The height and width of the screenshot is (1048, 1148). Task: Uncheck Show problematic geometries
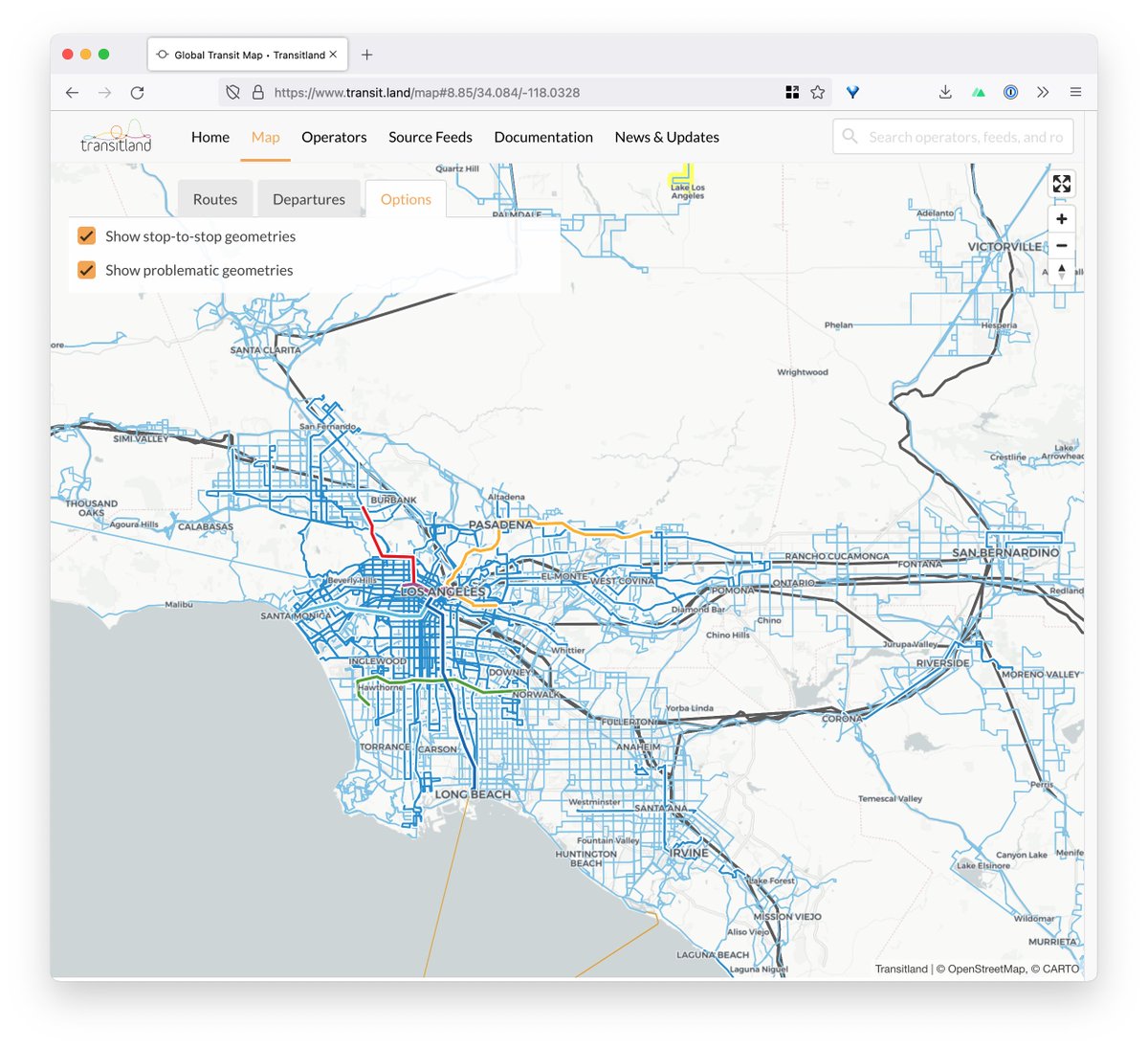[87, 270]
